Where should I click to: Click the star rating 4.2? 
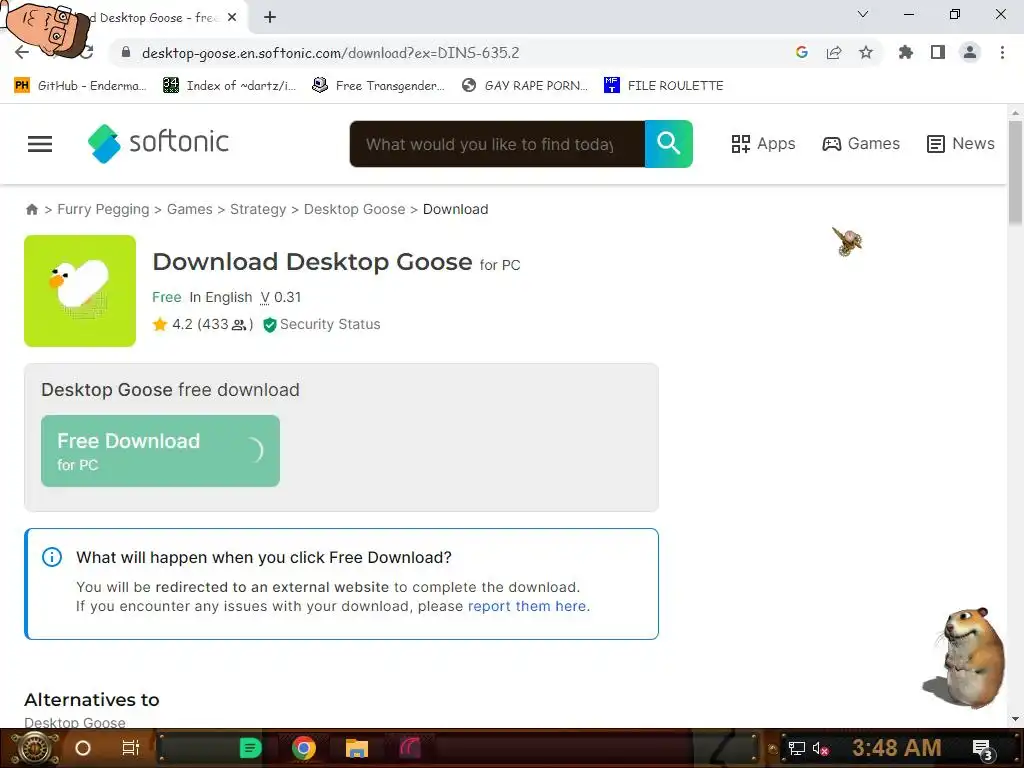coord(172,325)
